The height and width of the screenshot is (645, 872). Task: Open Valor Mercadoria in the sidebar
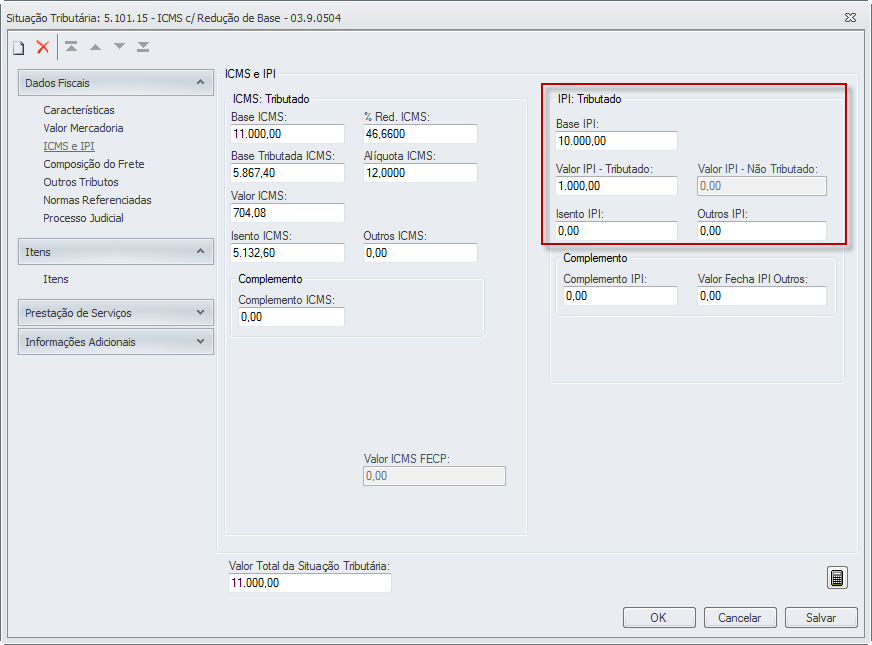(83, 128)
